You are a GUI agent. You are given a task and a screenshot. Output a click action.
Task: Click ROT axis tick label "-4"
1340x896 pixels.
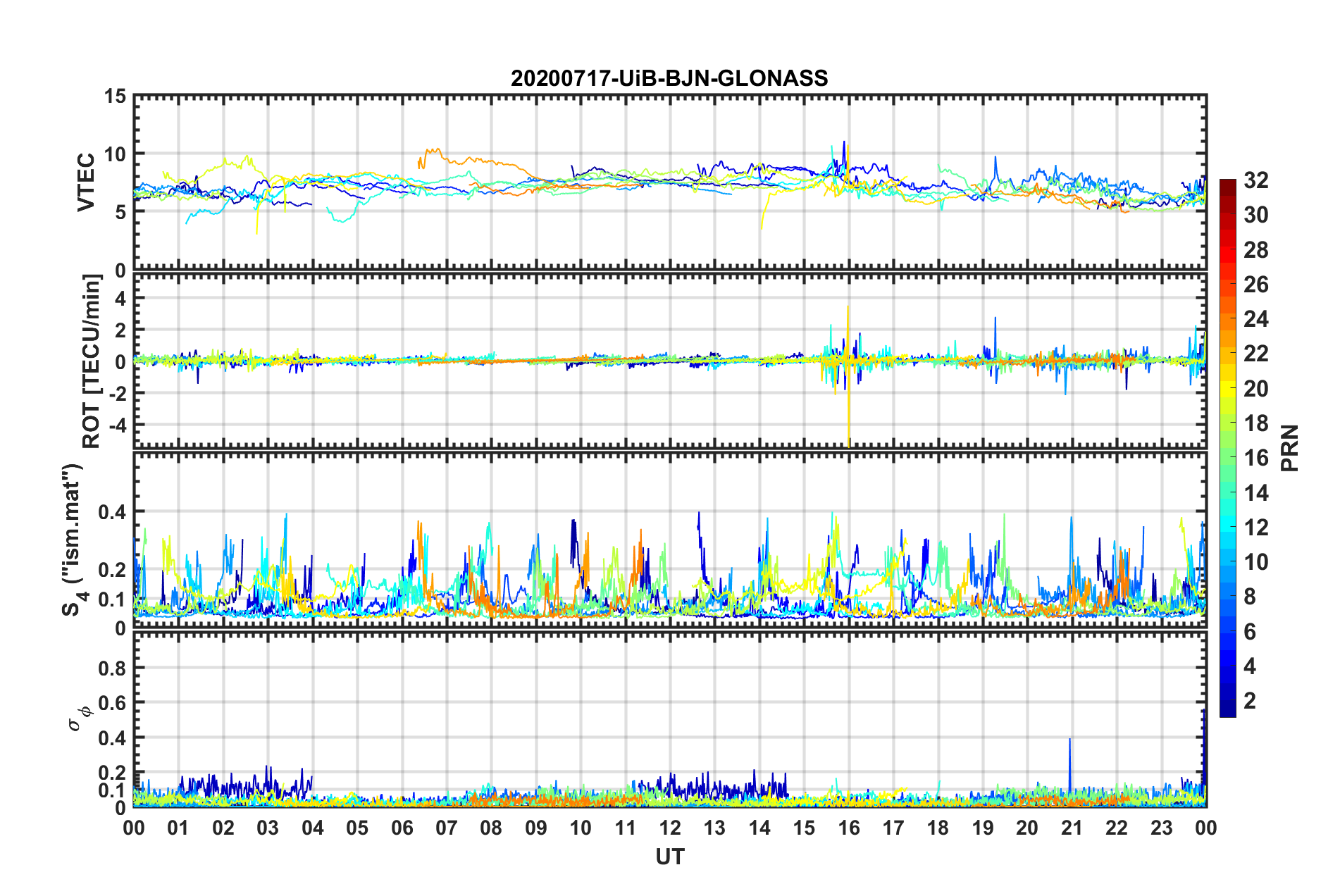pos(117,425)
